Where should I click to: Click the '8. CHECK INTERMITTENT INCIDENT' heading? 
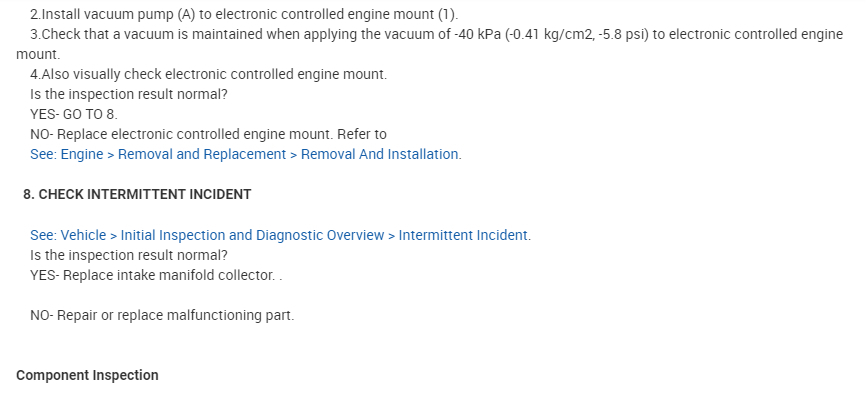point(137,194)
